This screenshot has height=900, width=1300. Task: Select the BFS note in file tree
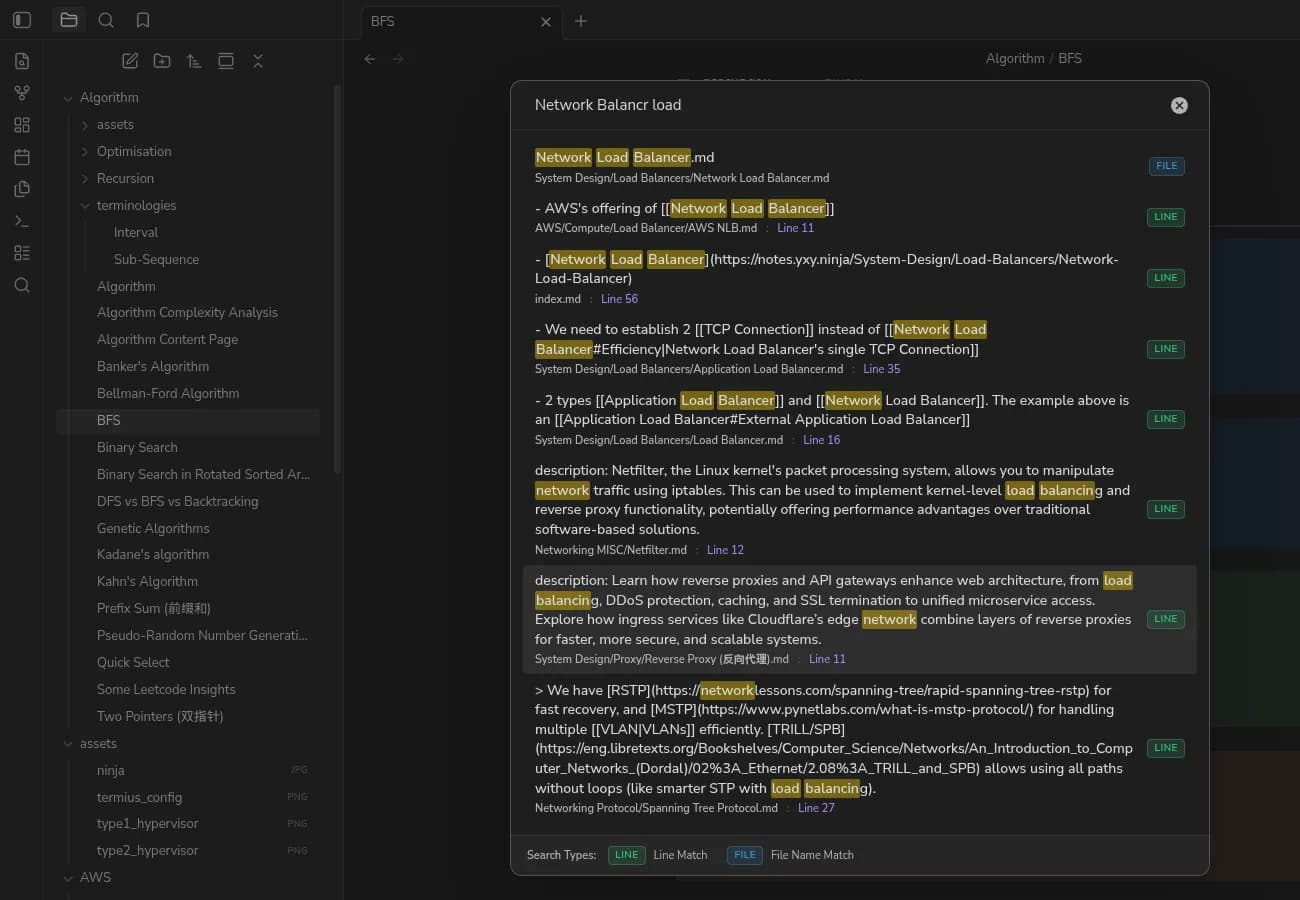(188, 421)
